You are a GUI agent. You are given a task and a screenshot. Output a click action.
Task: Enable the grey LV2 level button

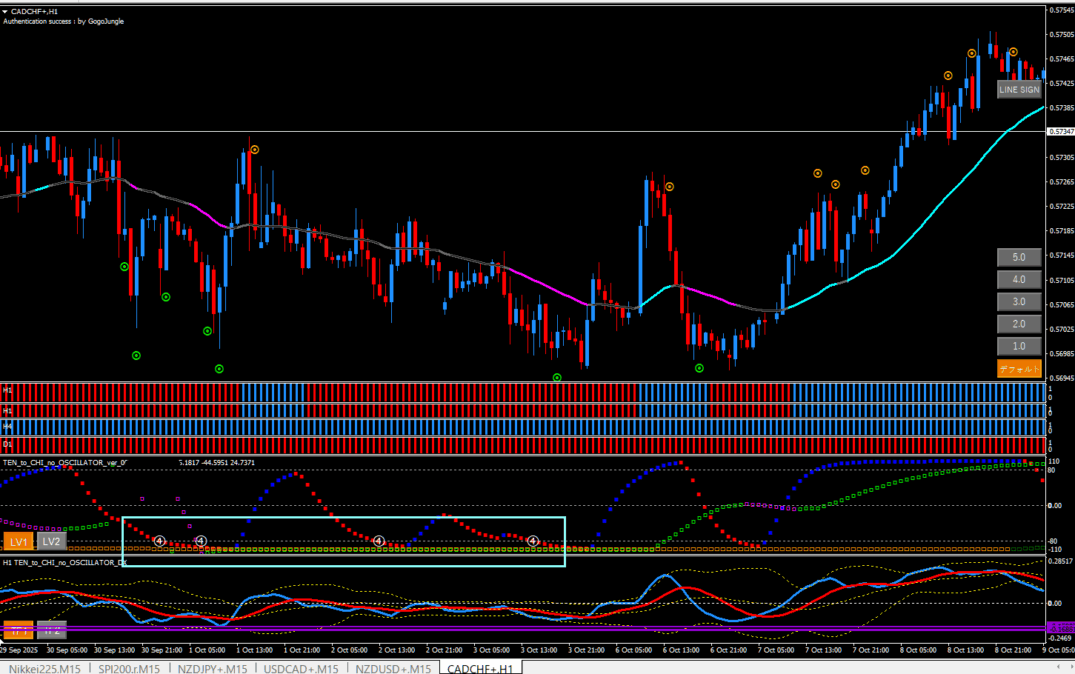[x=51, y=541]
